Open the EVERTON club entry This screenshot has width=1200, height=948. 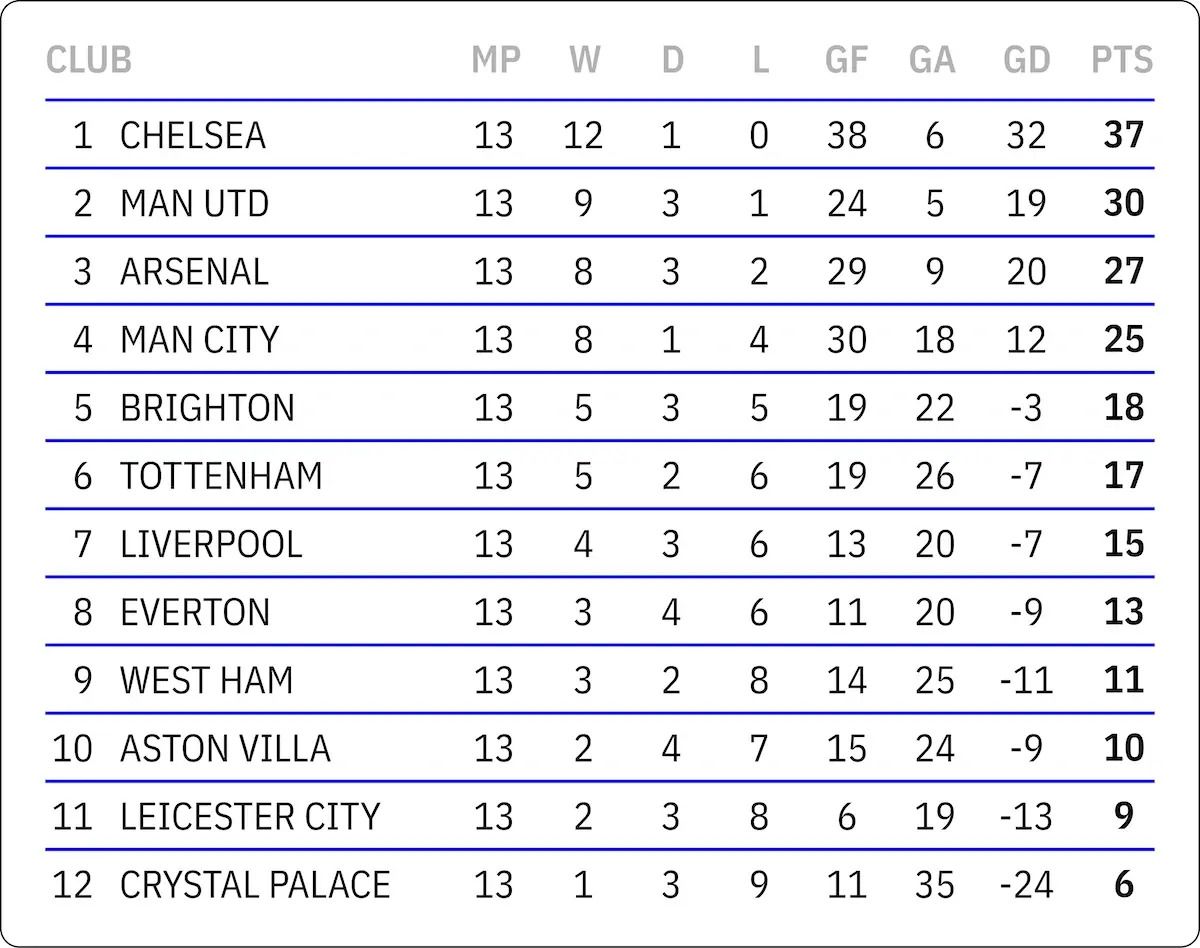coord(195,611)
